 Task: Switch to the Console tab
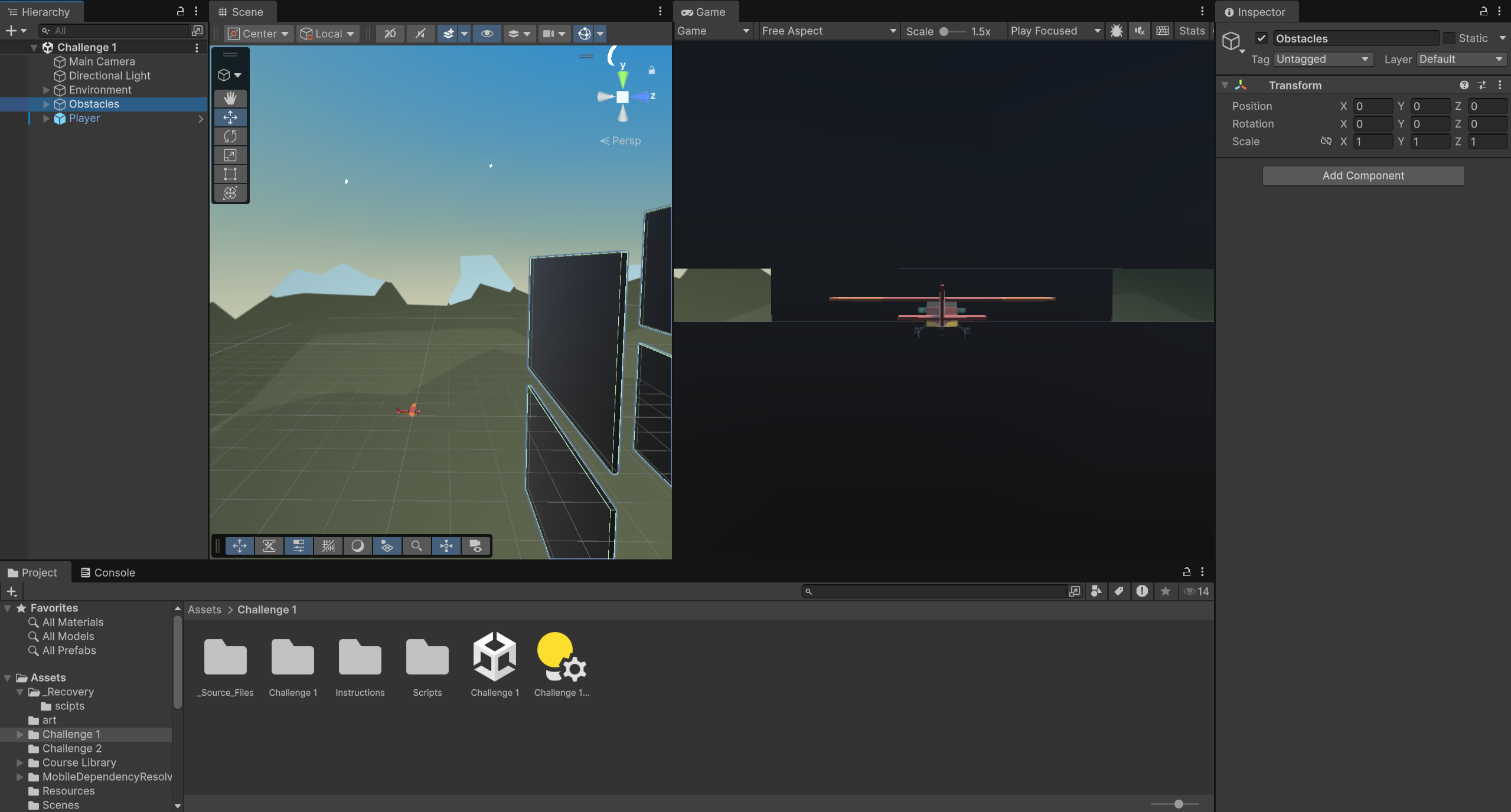click(108, 572)
